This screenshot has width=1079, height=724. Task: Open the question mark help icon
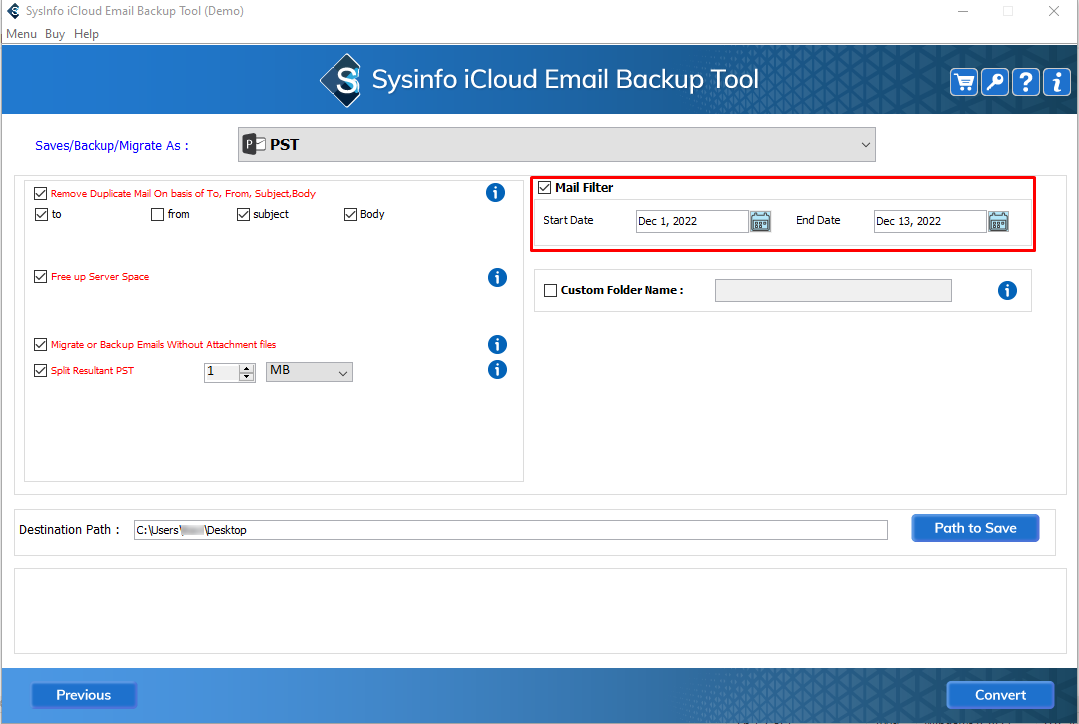1026,82
